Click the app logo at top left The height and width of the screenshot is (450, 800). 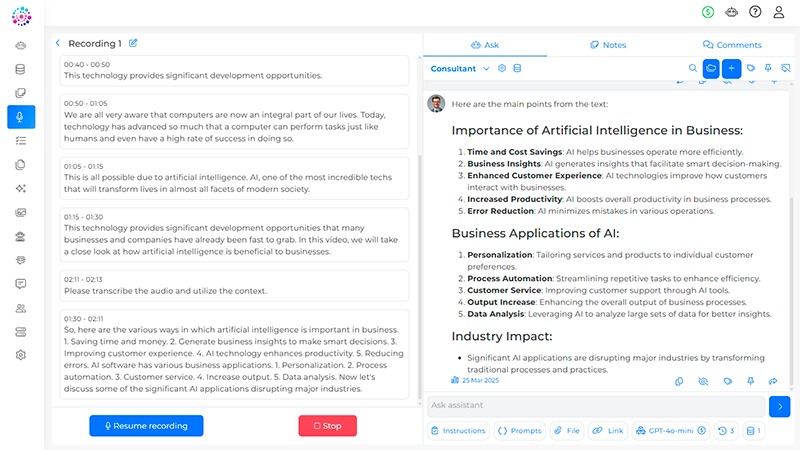coord(21,16)
